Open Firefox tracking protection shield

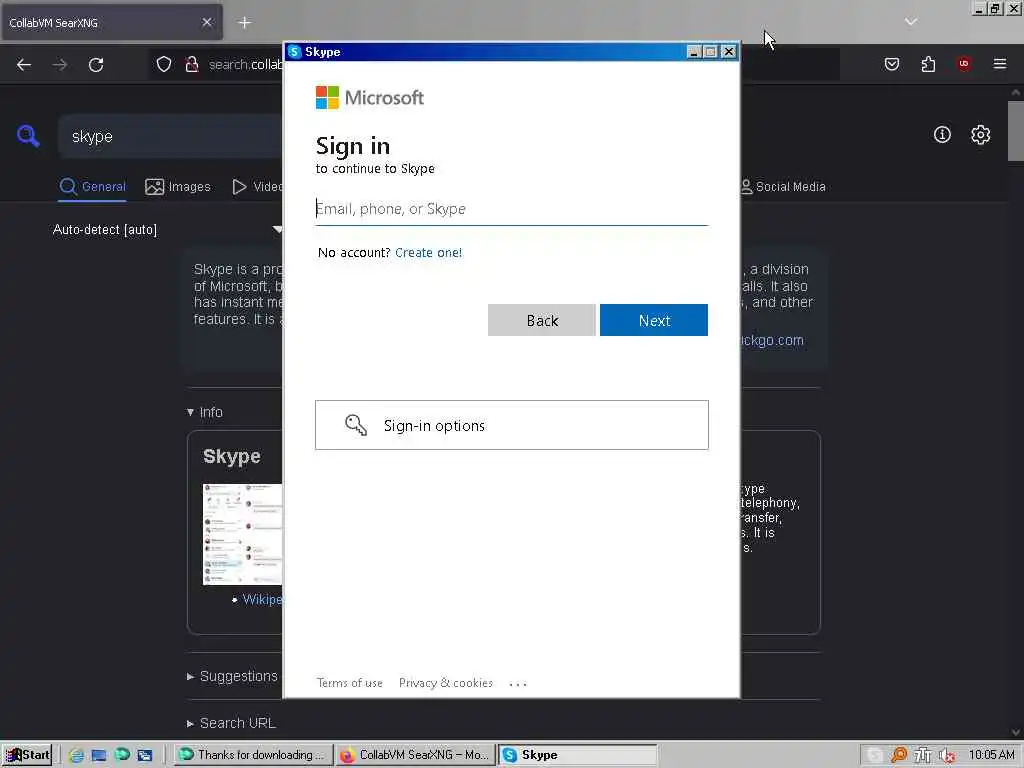pos(164,64)
